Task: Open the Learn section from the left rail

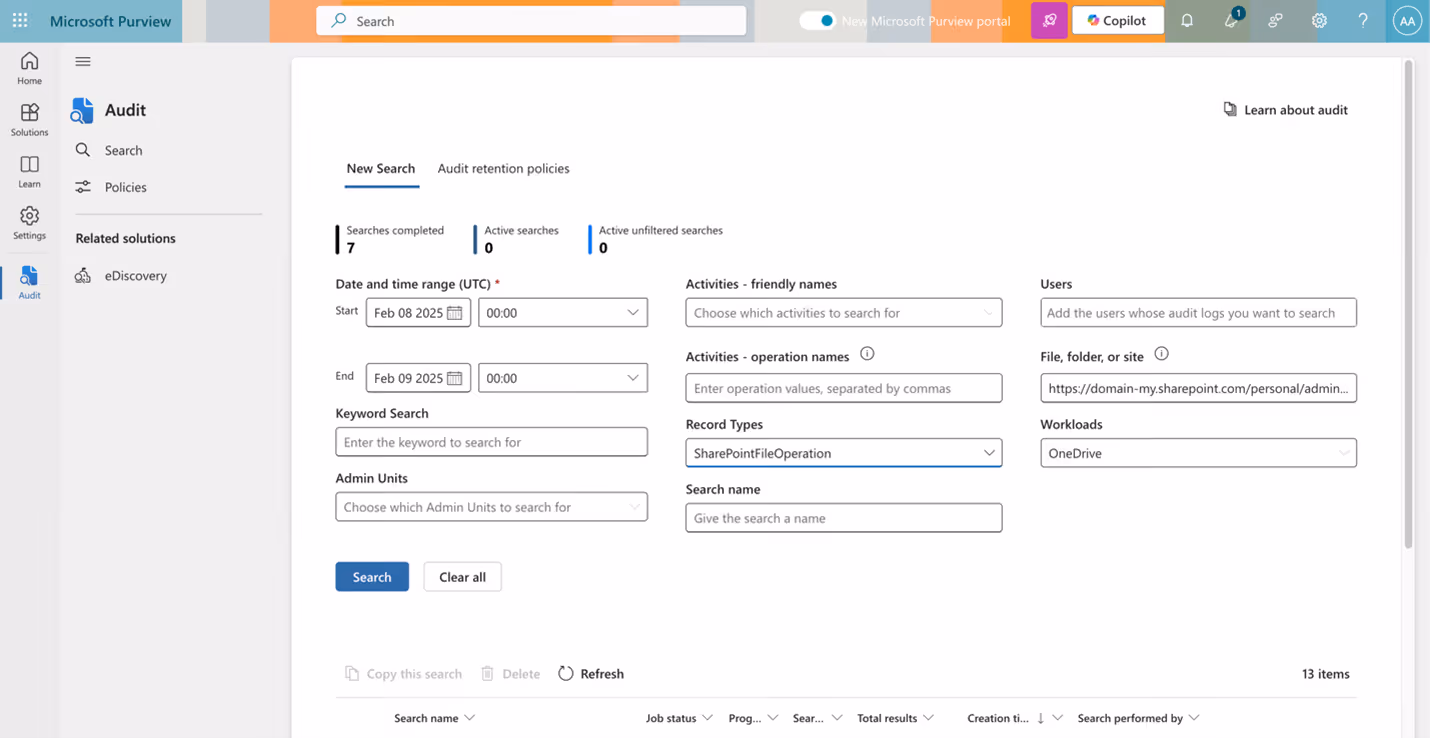Action: 29,168
